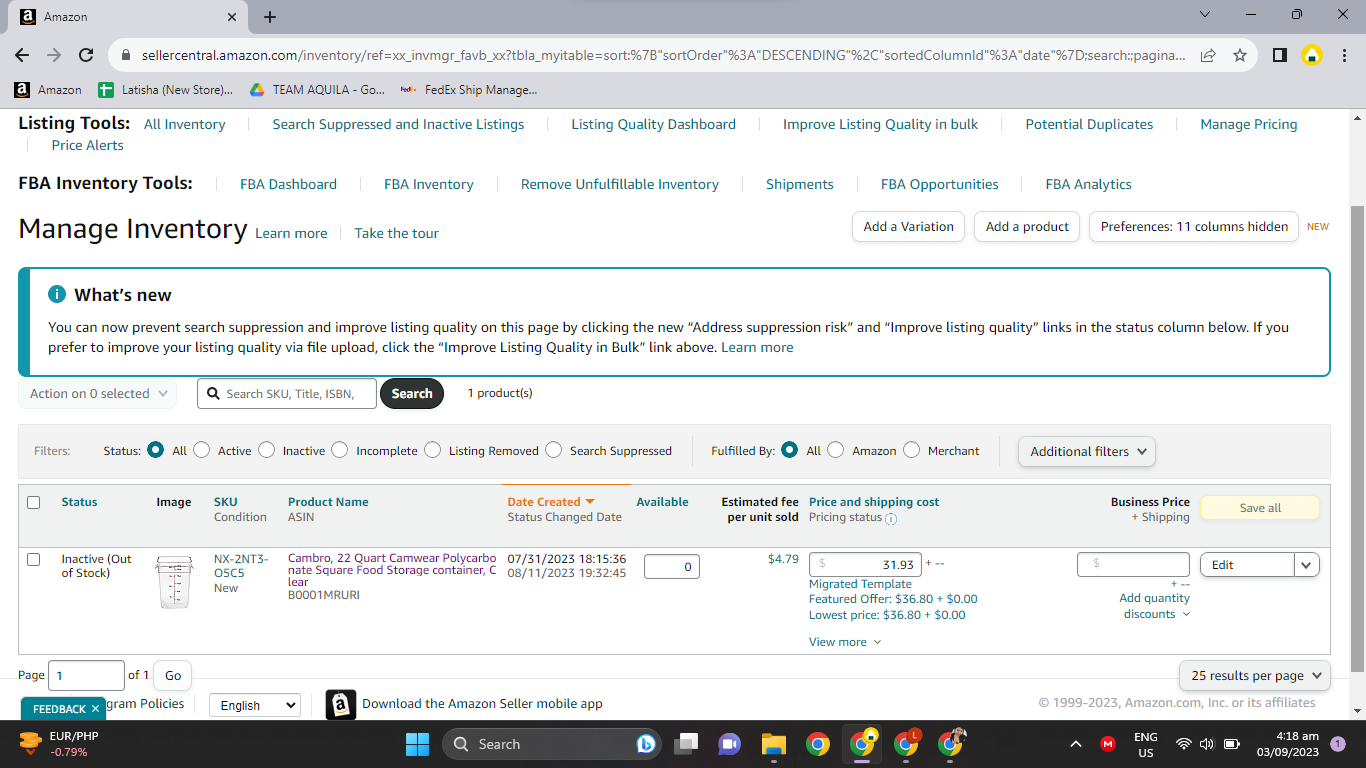Open Manage Pricing
Screen dimensions: 1366x768
point(1249,124)
